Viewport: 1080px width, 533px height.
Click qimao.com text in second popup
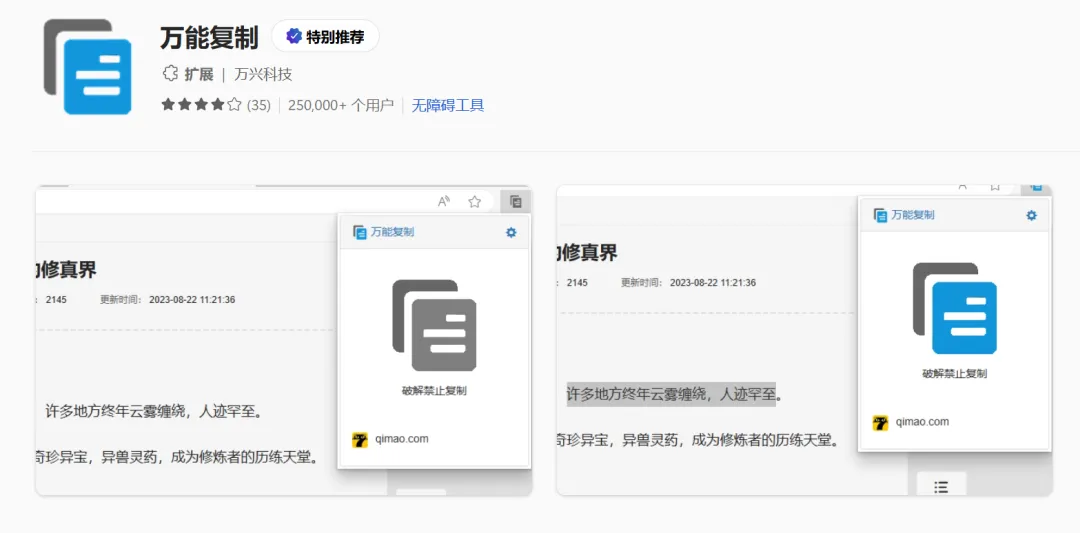(x=922, y=422)
